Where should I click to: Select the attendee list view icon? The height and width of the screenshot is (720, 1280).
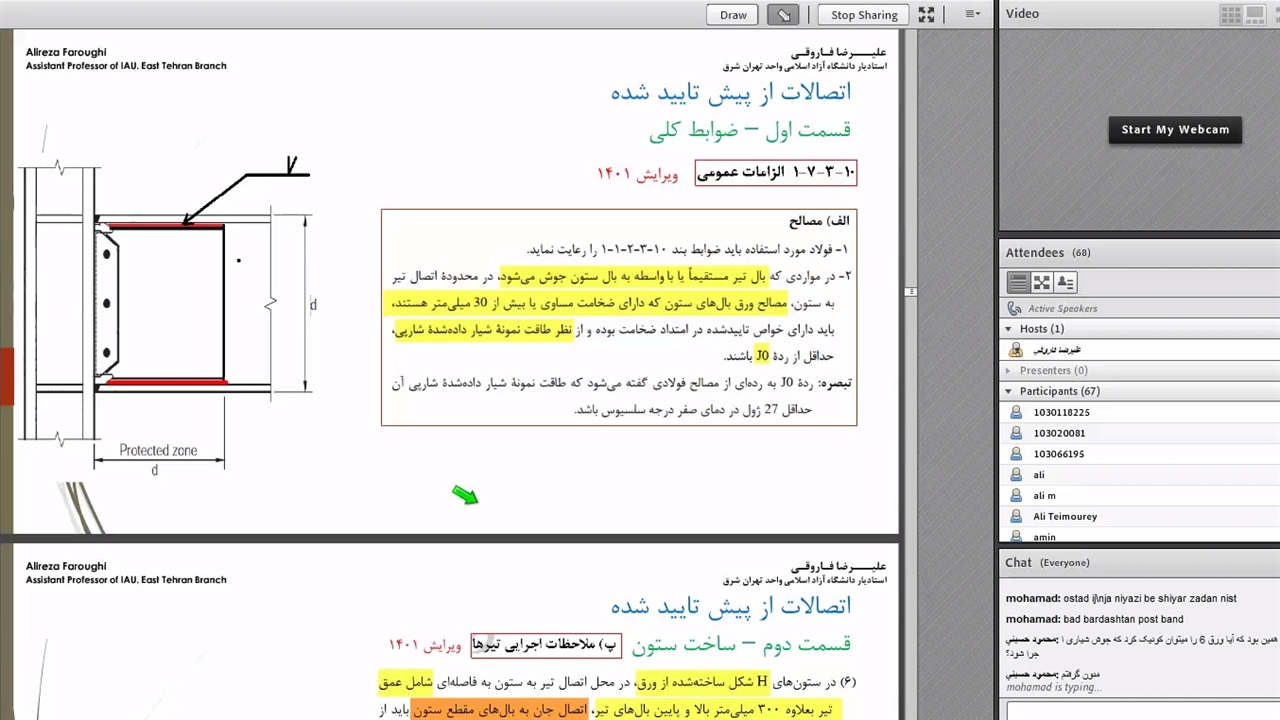coord(1018,283)
